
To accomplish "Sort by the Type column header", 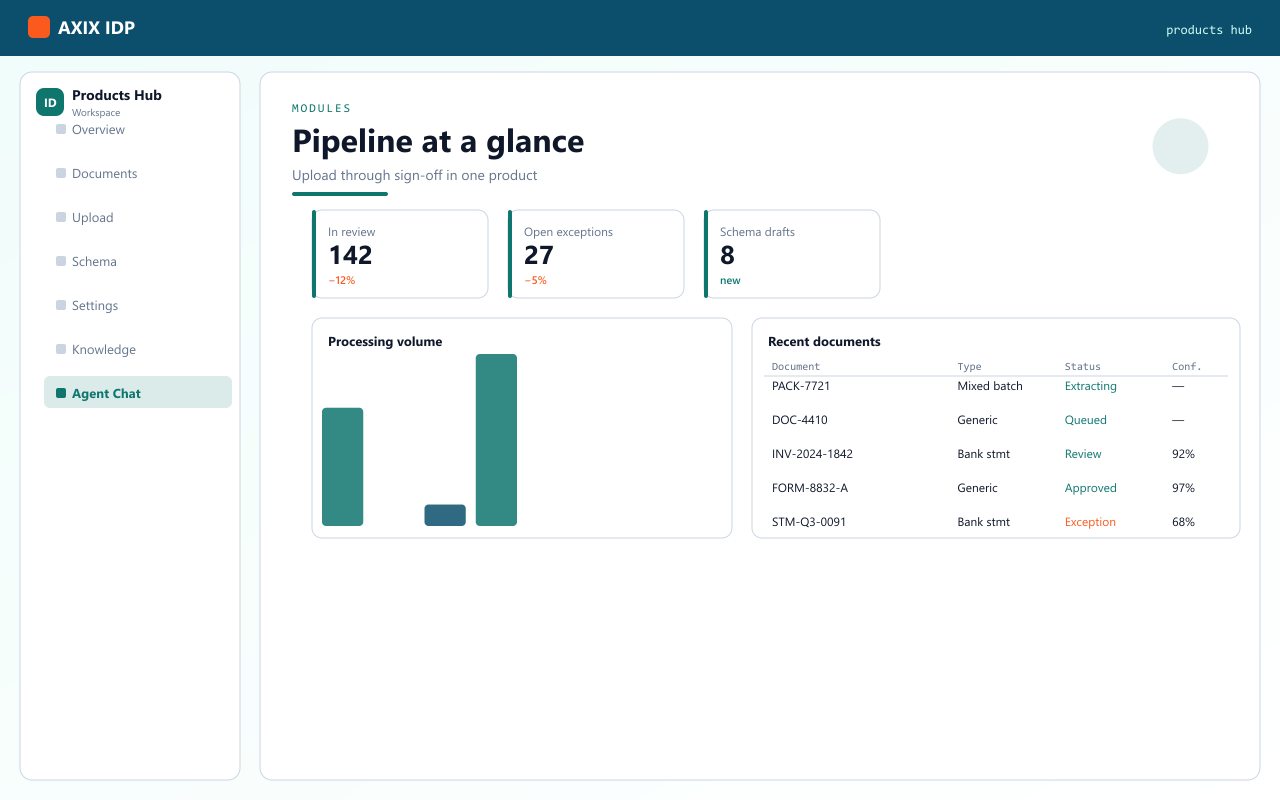I will pos(969,367).
